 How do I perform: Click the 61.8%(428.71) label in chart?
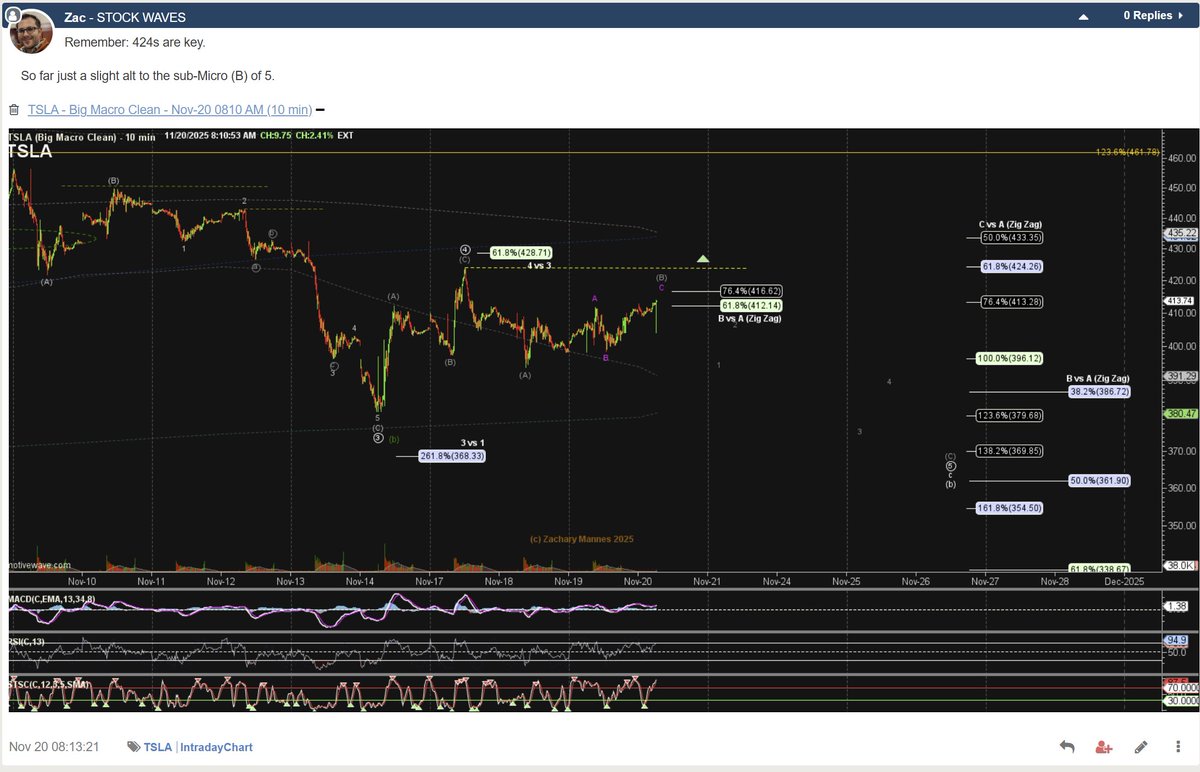point(521,253)
